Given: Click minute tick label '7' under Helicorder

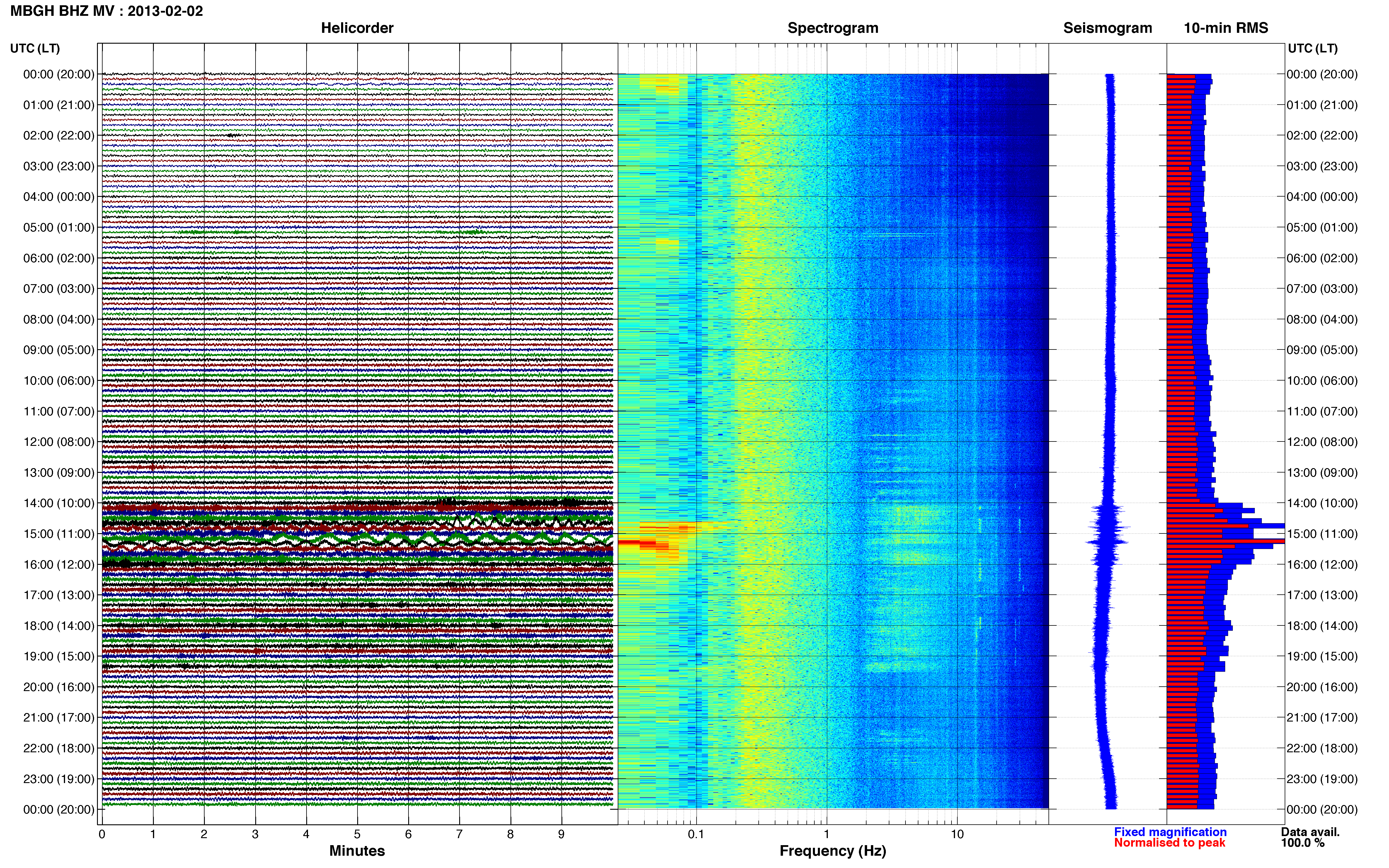Looking at the screenshot, I should (459, 834).
